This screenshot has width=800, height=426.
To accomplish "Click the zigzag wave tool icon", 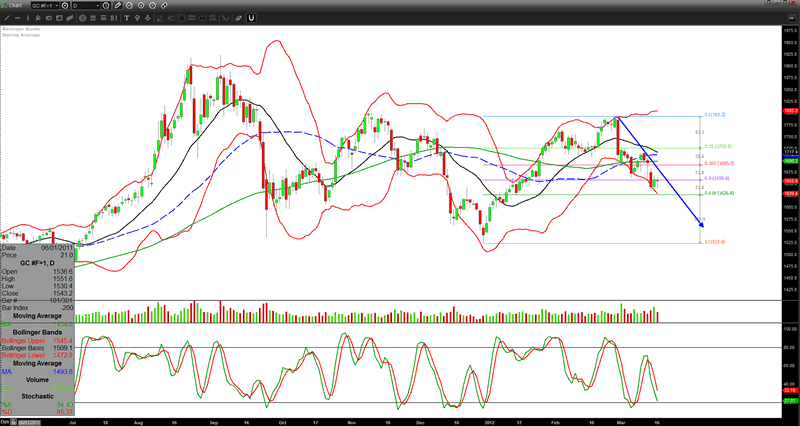I will tap(226, 18).
